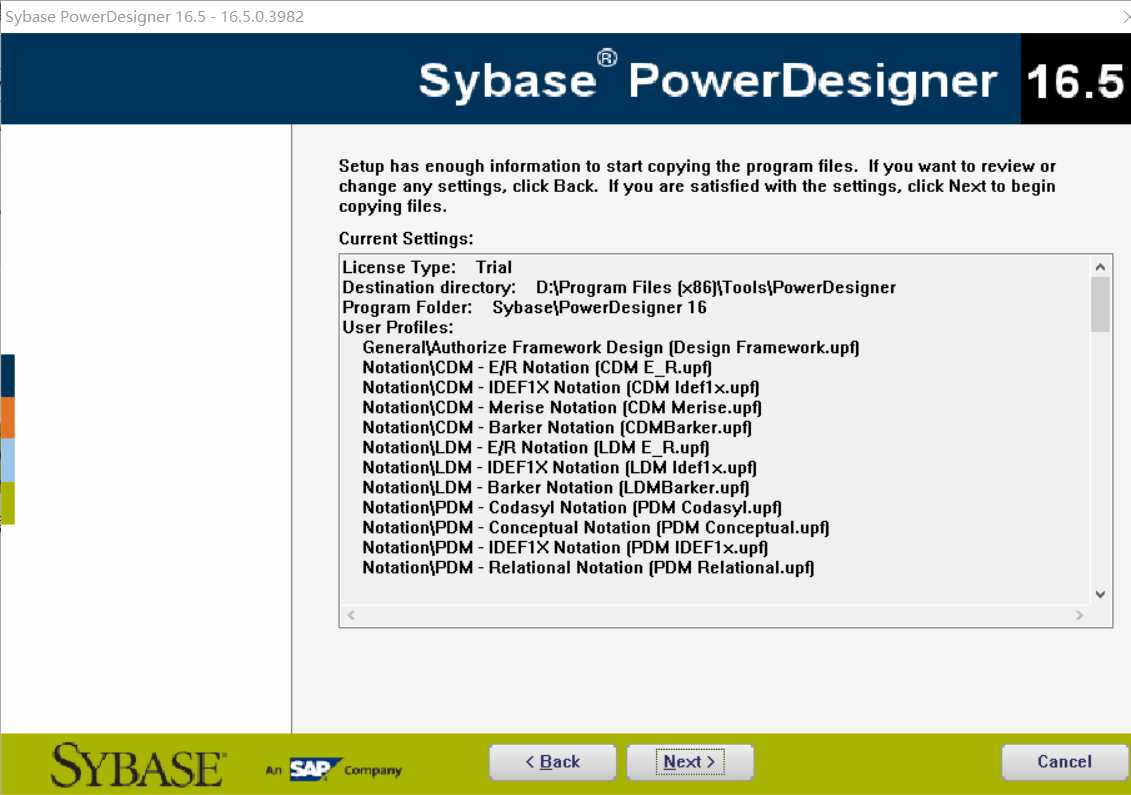1131x795 pixels.
Task: Select the PDM - IDEF1X Notation line
Action: coord(565,548)
